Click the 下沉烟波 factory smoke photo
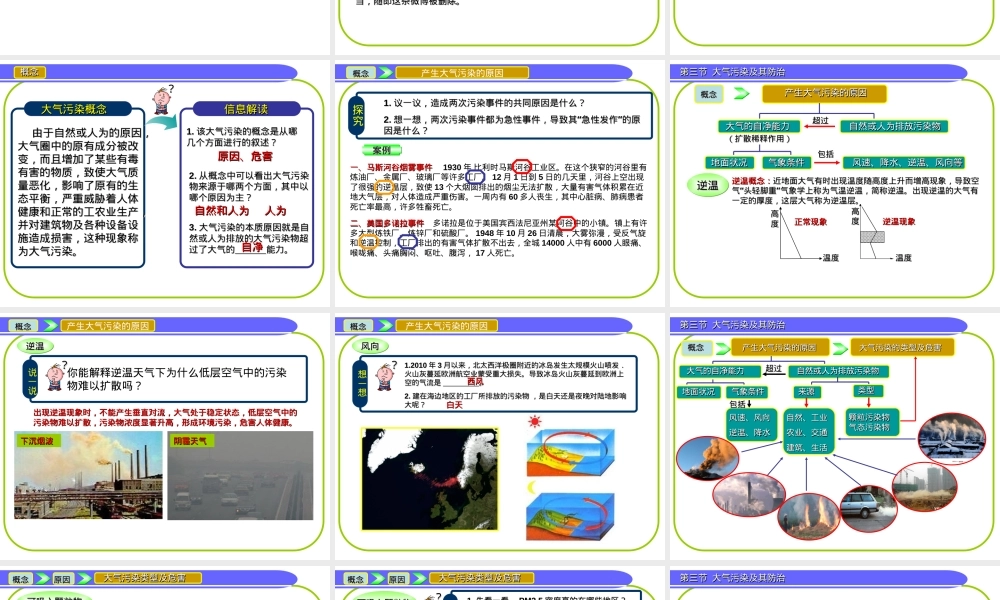The height and width of the screenshot is (600, 1000). (x=88, y=475)
